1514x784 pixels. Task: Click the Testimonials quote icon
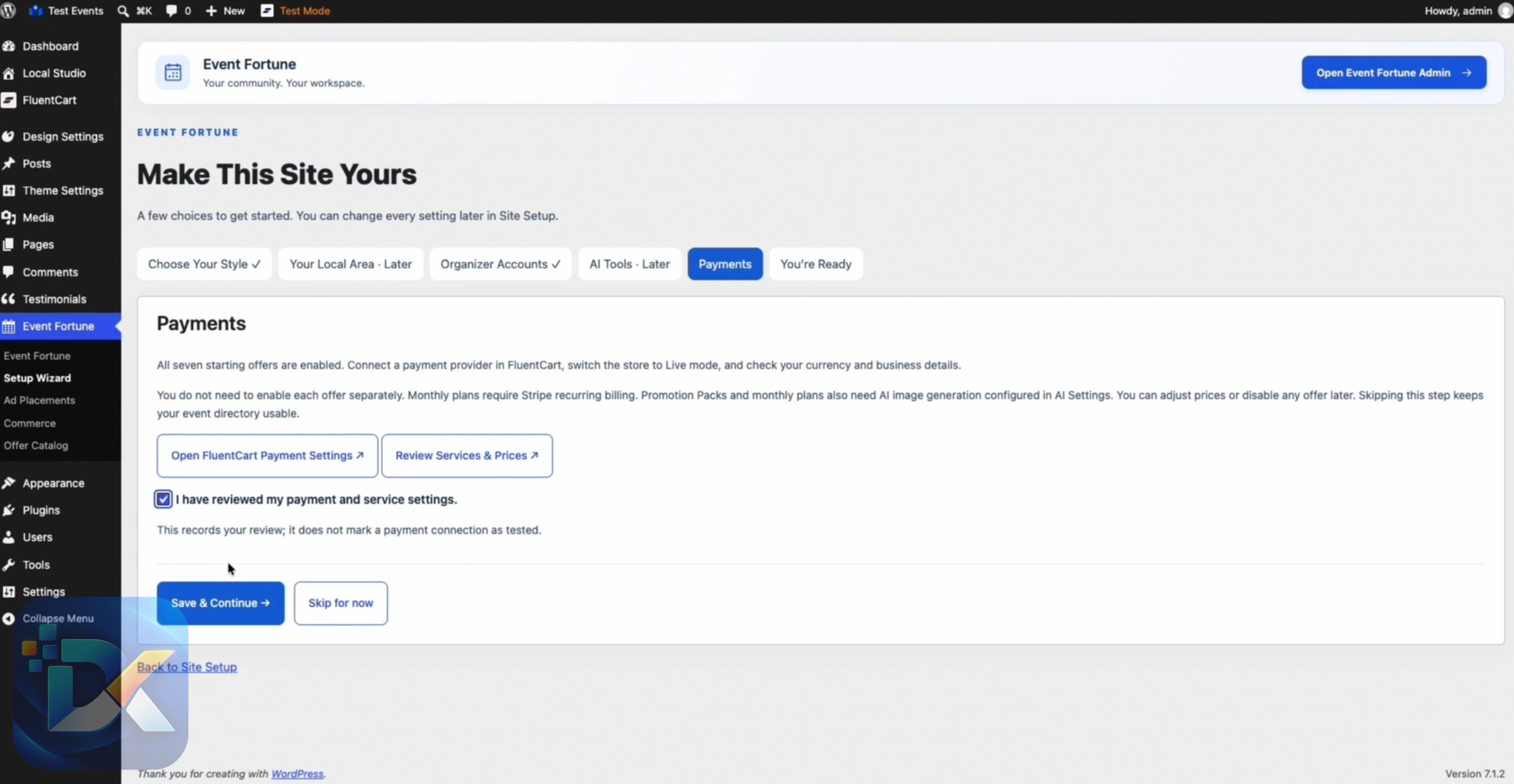9,299
